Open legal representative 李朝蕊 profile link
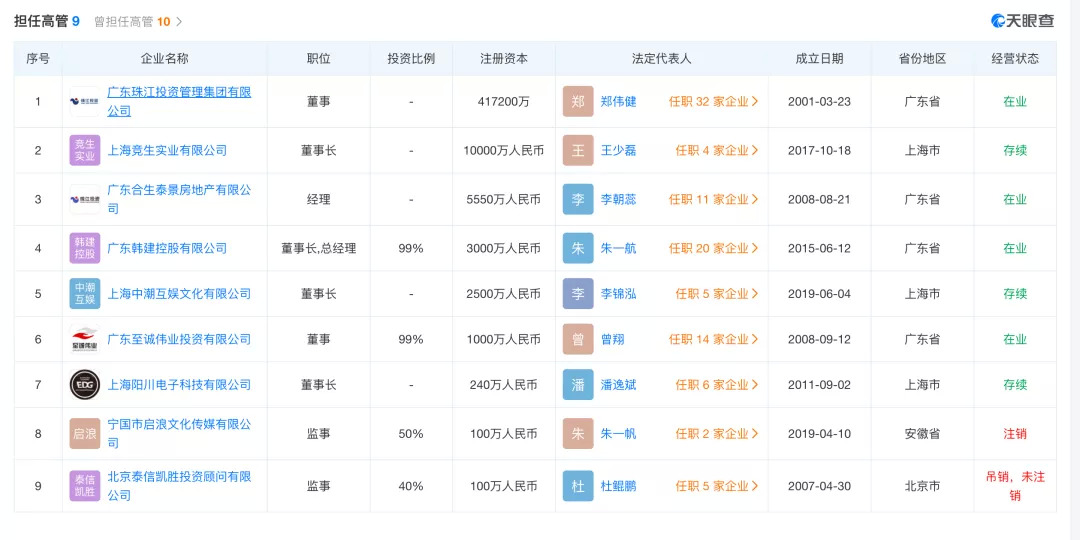Screen dimensions: 1080x540 (x=618, y=199)
